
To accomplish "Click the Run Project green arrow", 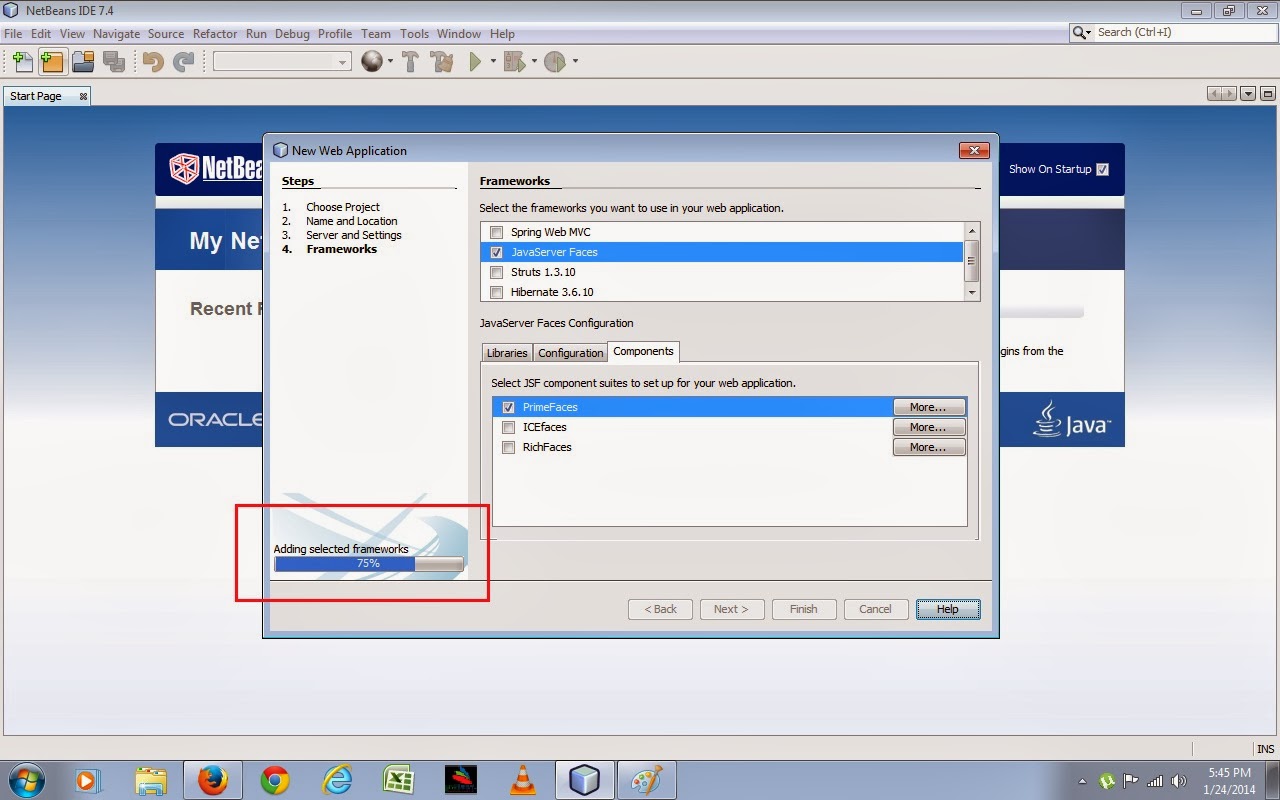I will tap(476, 62).
